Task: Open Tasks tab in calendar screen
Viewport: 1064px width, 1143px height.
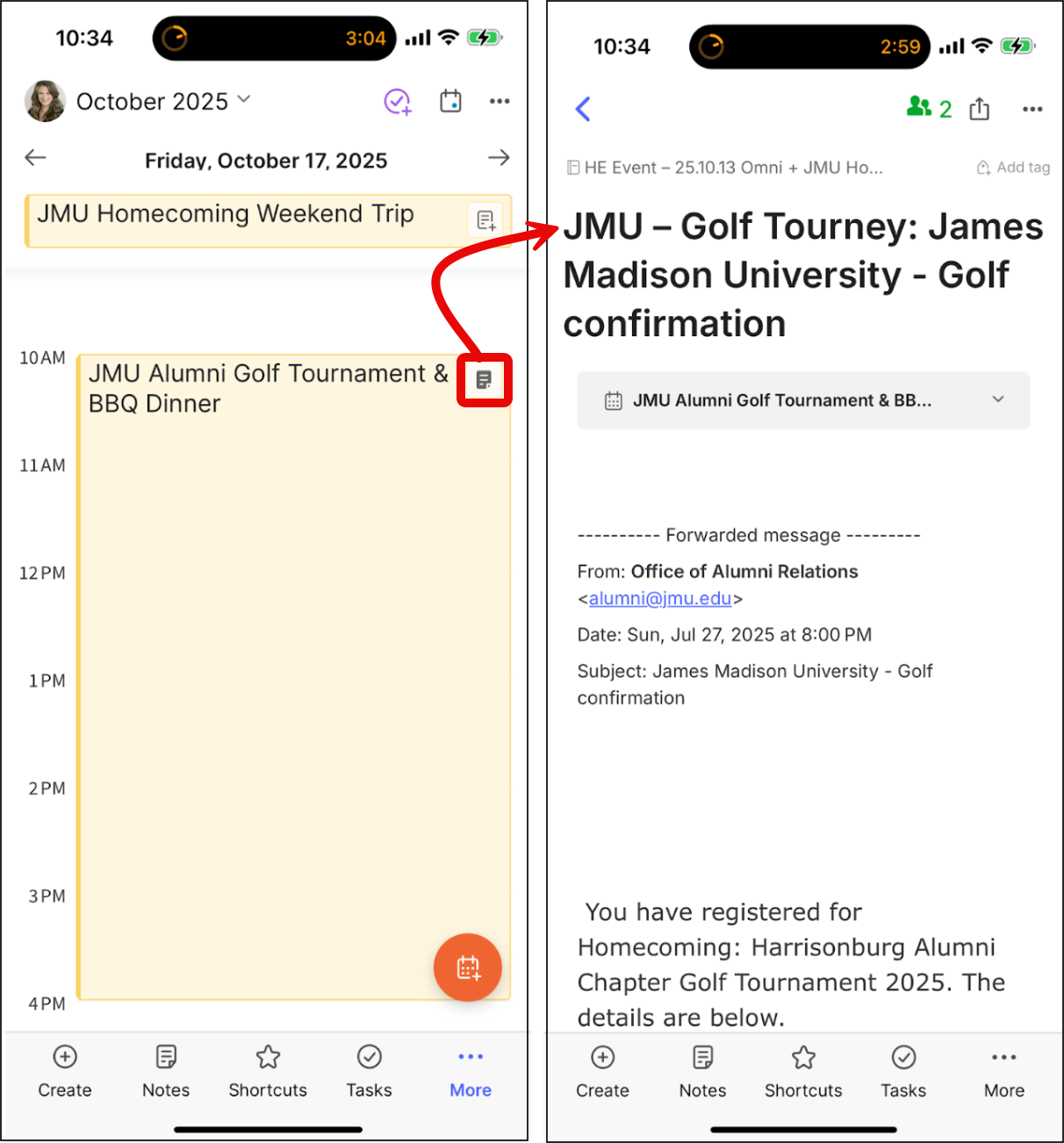Action: [369, 1071]
